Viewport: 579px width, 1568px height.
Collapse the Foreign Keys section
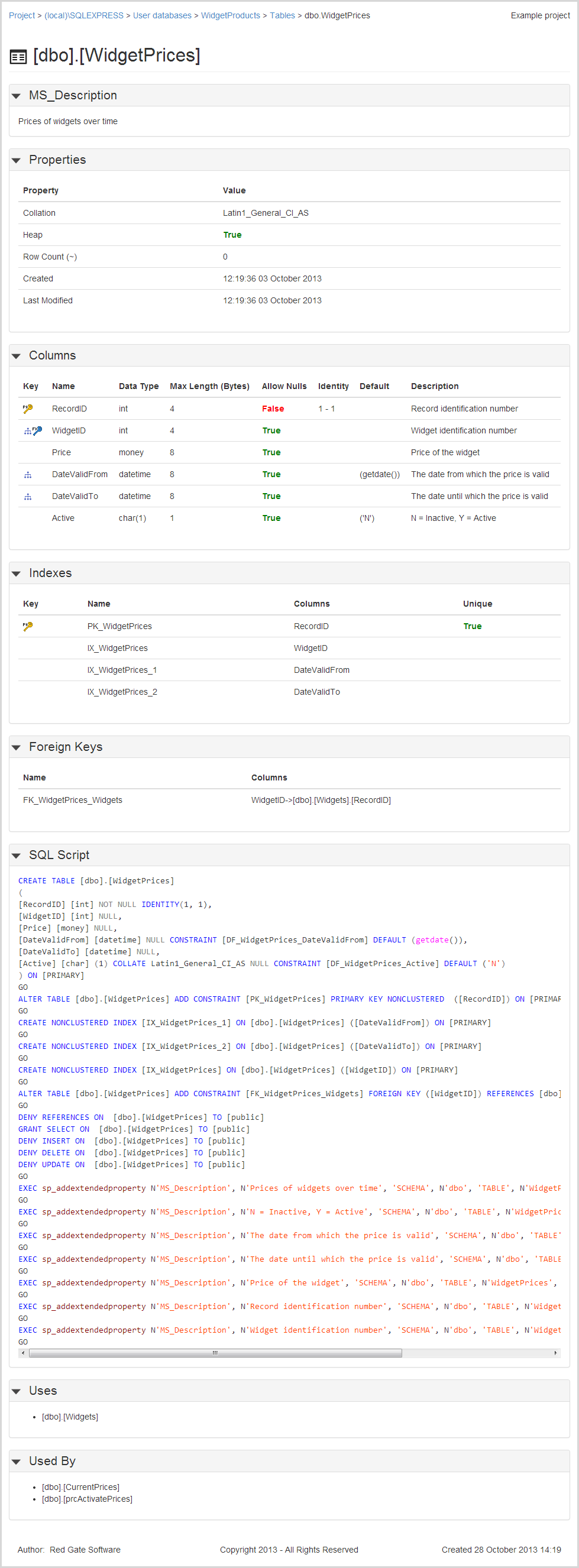click(17, 747)
